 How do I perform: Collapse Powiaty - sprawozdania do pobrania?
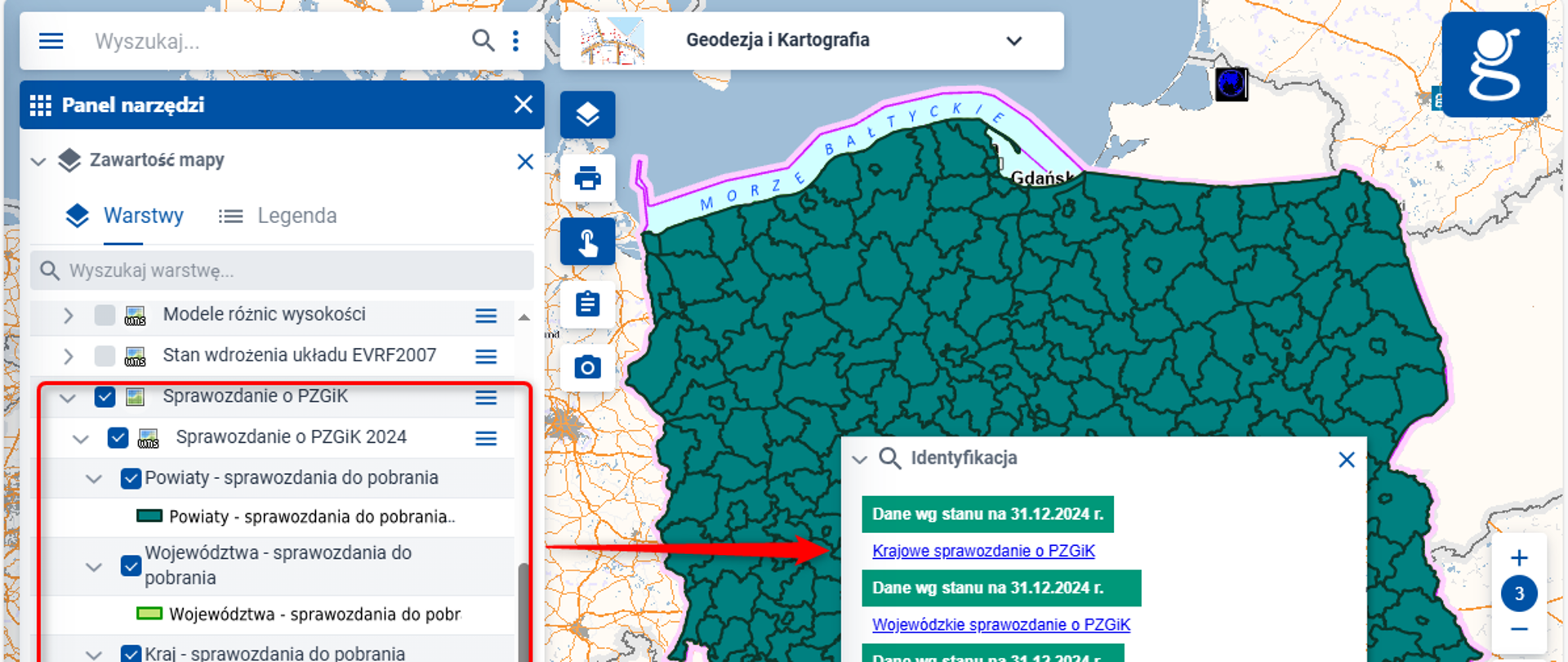pos(94,479)
